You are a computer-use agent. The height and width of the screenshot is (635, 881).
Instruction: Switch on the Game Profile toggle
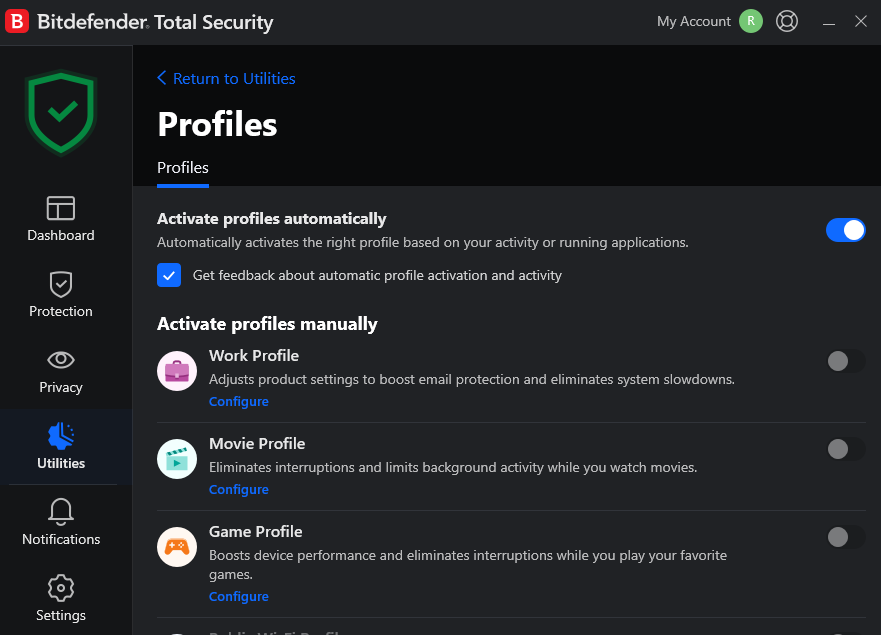point(846,537)
